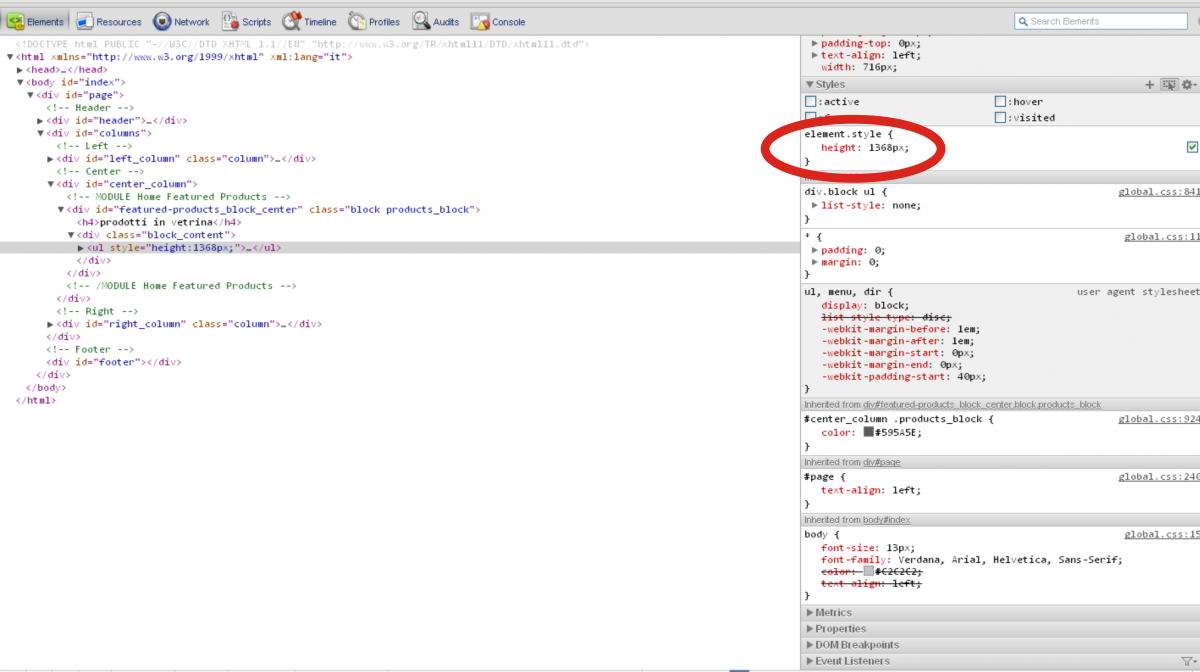Uncheck the height property checkbox in element.style
1200x672 pixels.
coord(1191,147)
